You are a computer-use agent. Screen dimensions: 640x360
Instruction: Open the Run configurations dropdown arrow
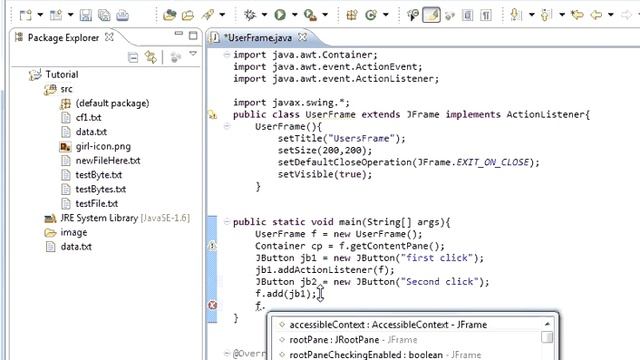coord(295,15)
